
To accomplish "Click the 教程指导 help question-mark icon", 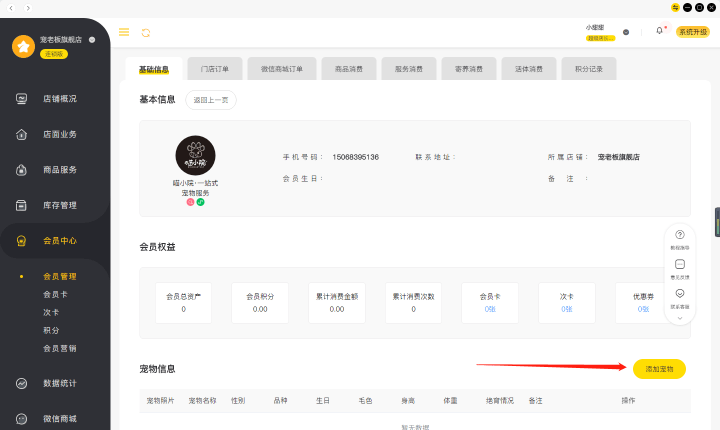I will [x=680, y=235].
